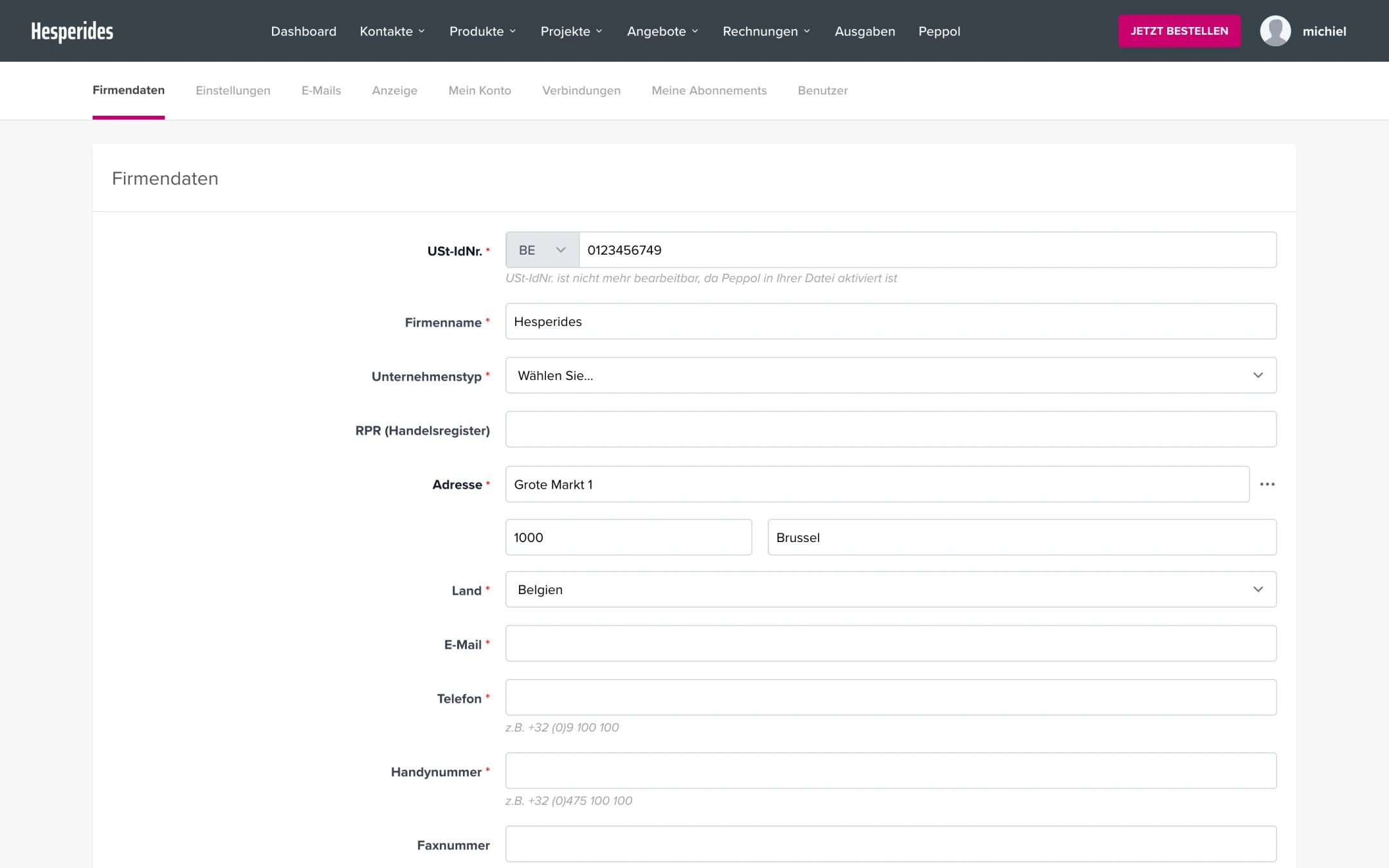
Task: Click the postal code field 1000
Action: click(628, 538)
